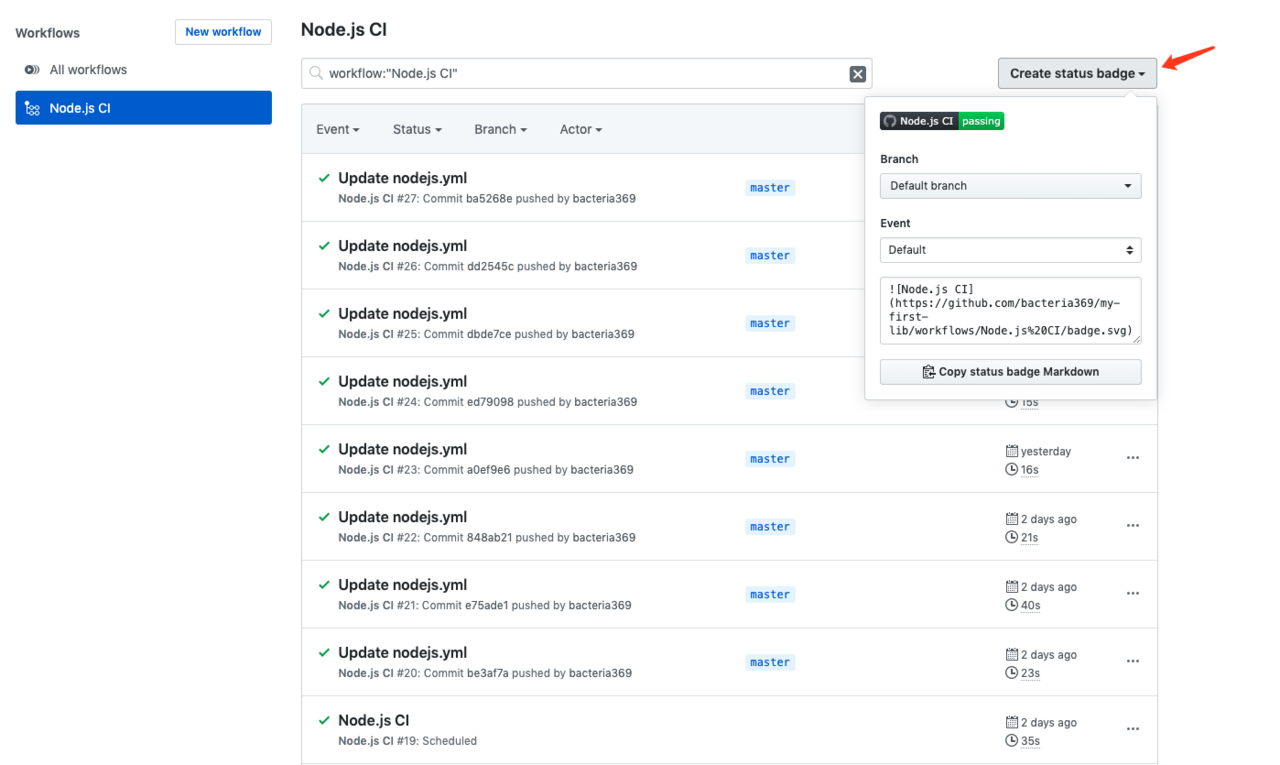The image size is (1280, 765).
Task: Click the All workflows icon in sidebar
Action: [32, 70]
